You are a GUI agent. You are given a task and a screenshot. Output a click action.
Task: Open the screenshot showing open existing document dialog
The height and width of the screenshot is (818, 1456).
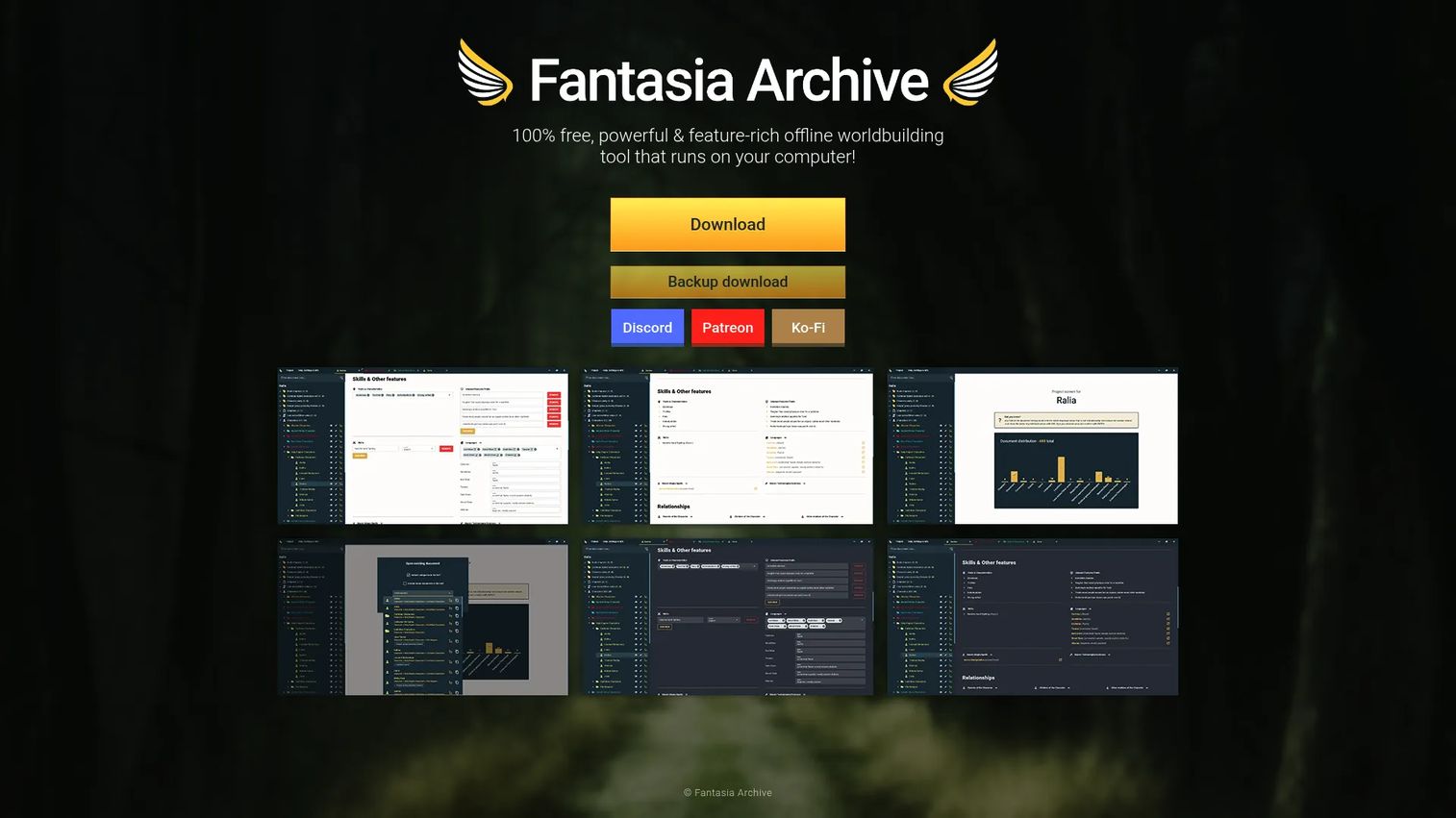(423, 616)
